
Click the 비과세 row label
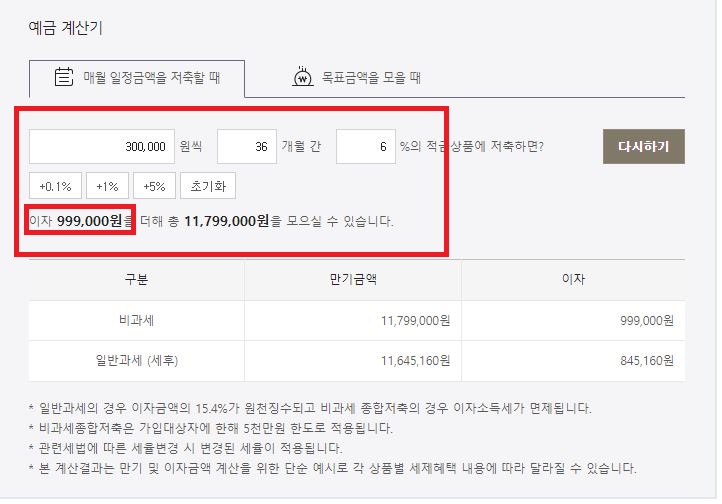(136, 320)
